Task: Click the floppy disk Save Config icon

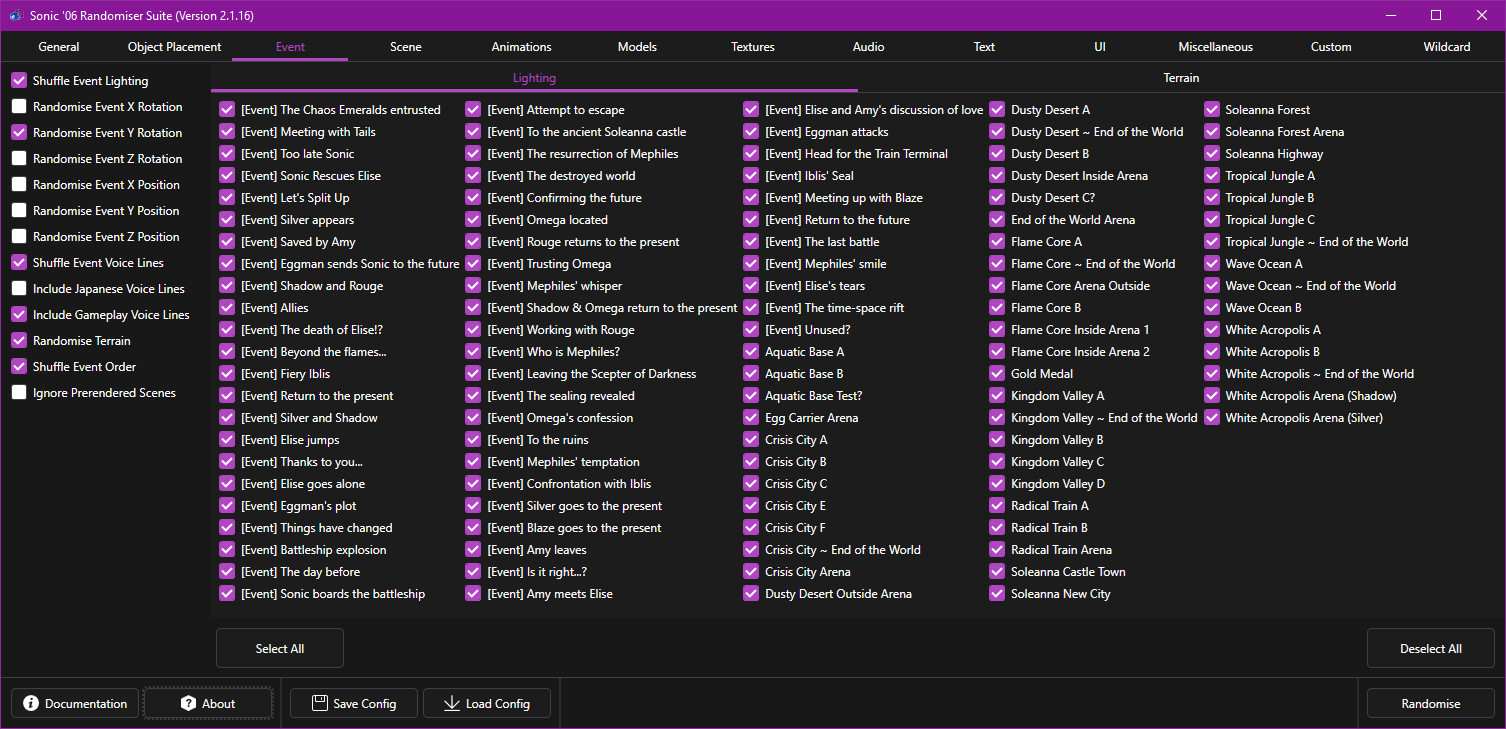Action: [320, 703]
